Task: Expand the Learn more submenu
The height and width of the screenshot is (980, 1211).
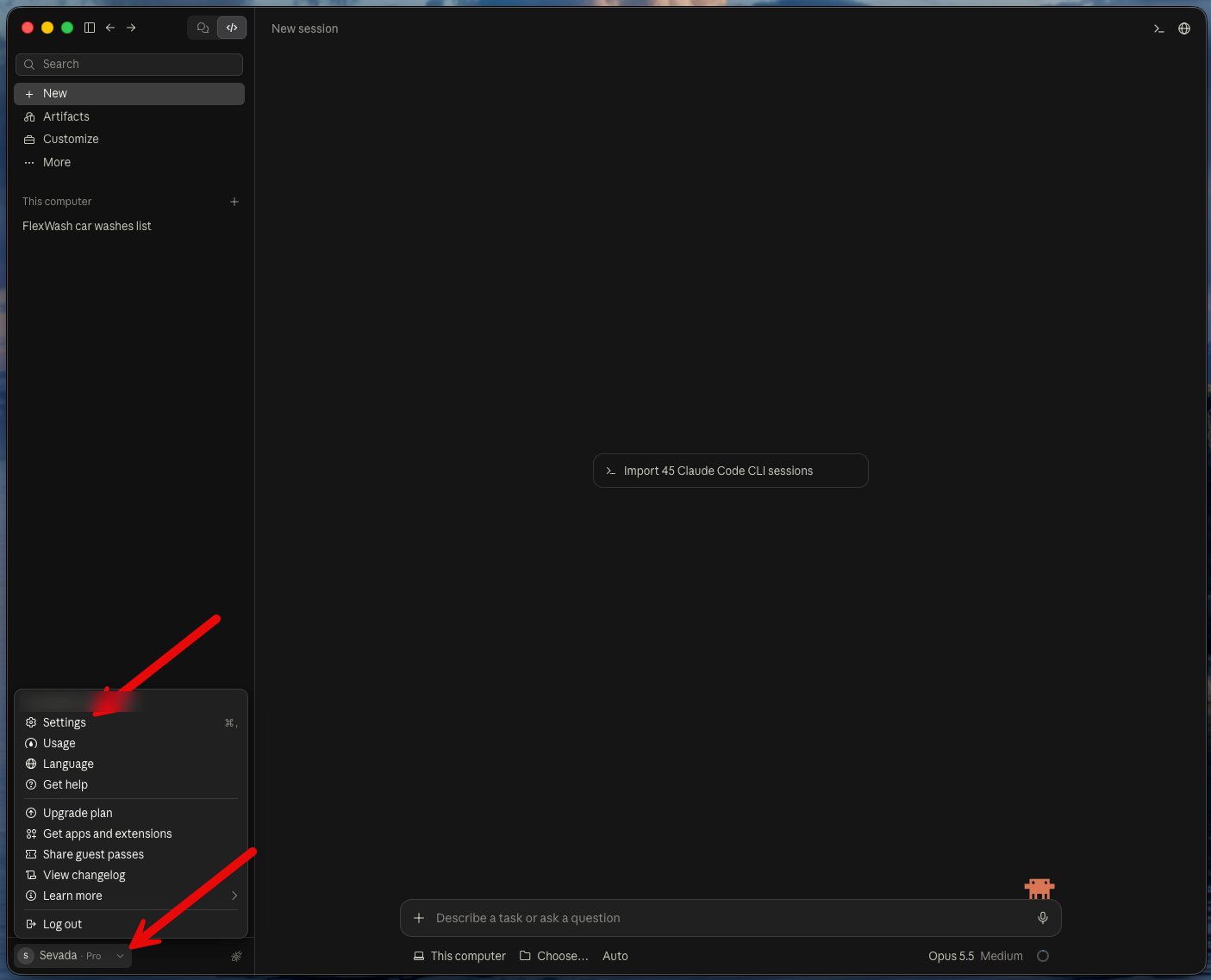Action: coord(131,896)
